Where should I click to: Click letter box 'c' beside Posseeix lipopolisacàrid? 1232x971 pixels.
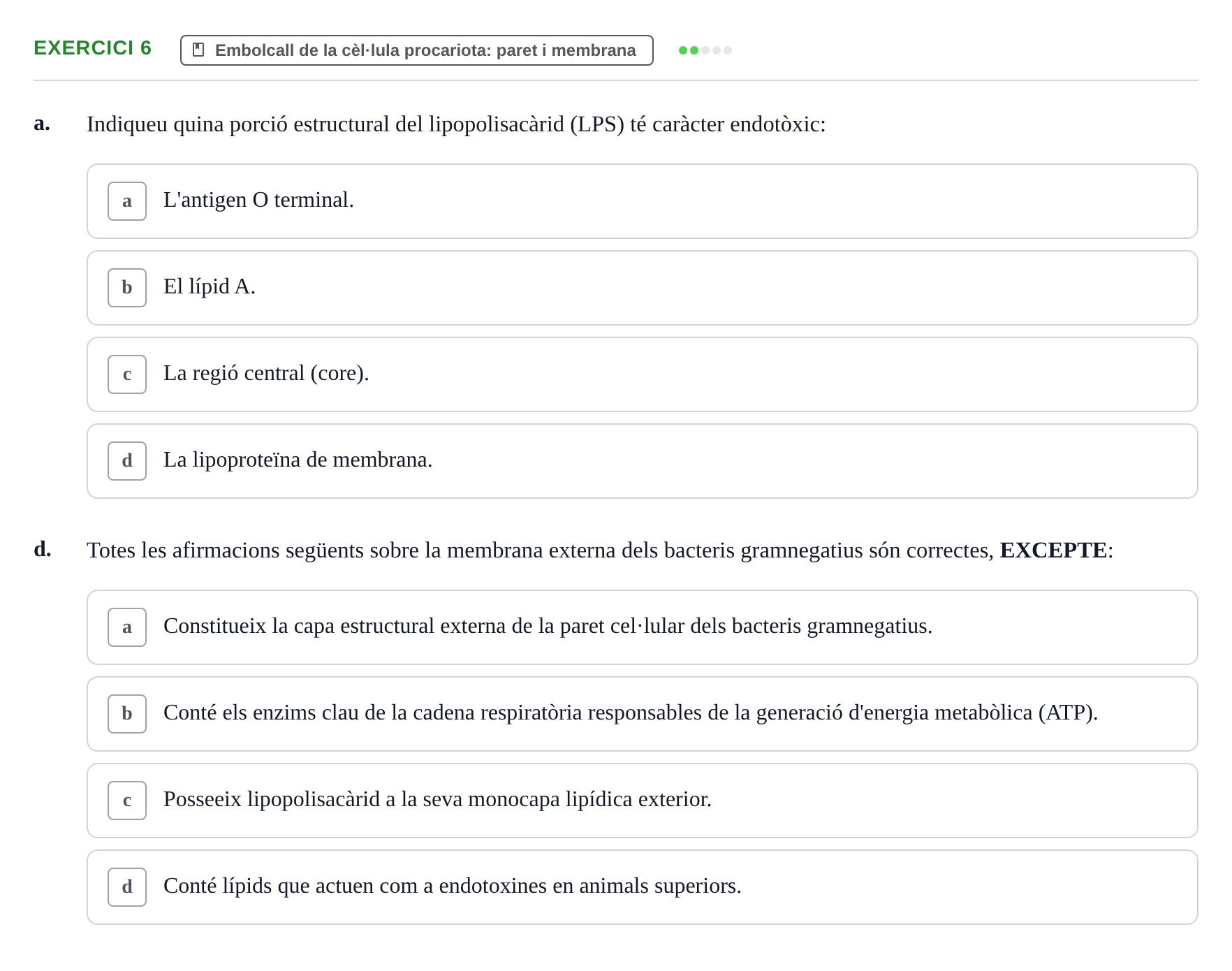[x=127, y=801]
